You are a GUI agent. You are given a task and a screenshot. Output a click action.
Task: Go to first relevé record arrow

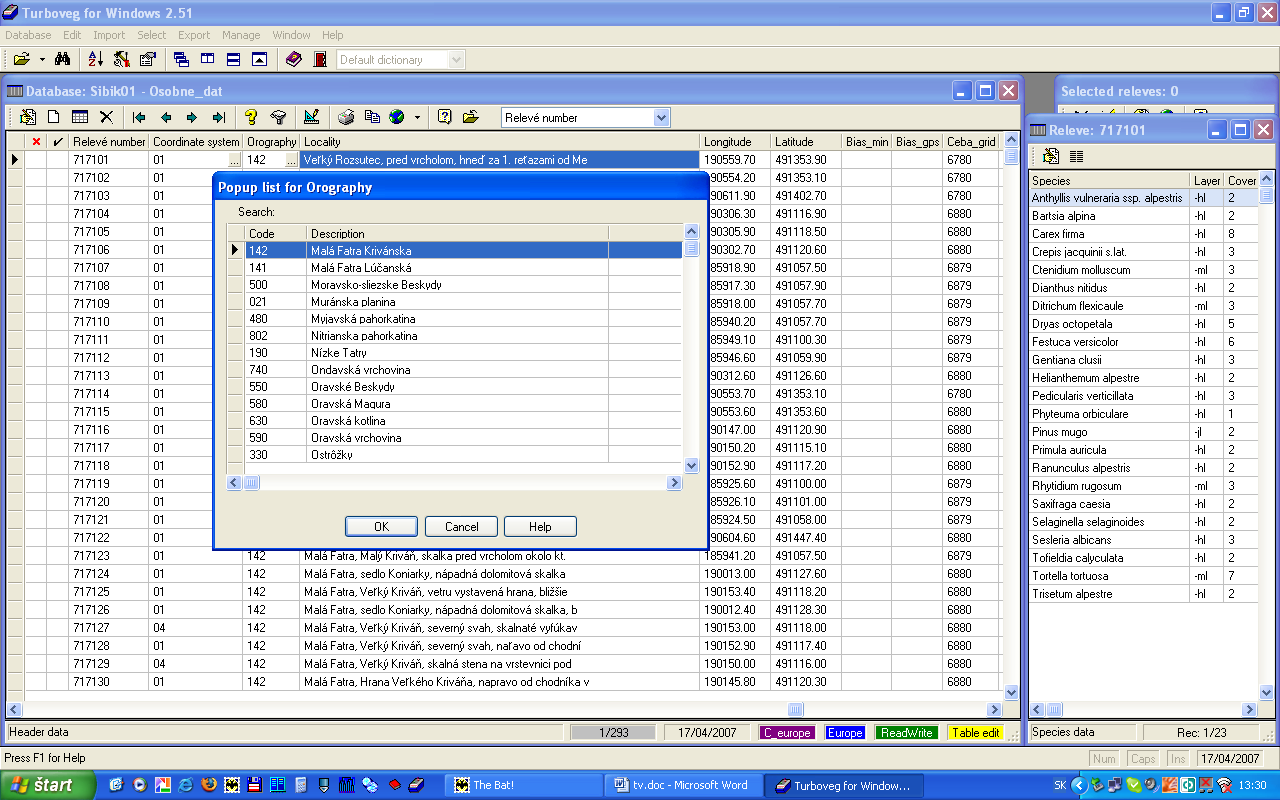[x=139, y=117]
